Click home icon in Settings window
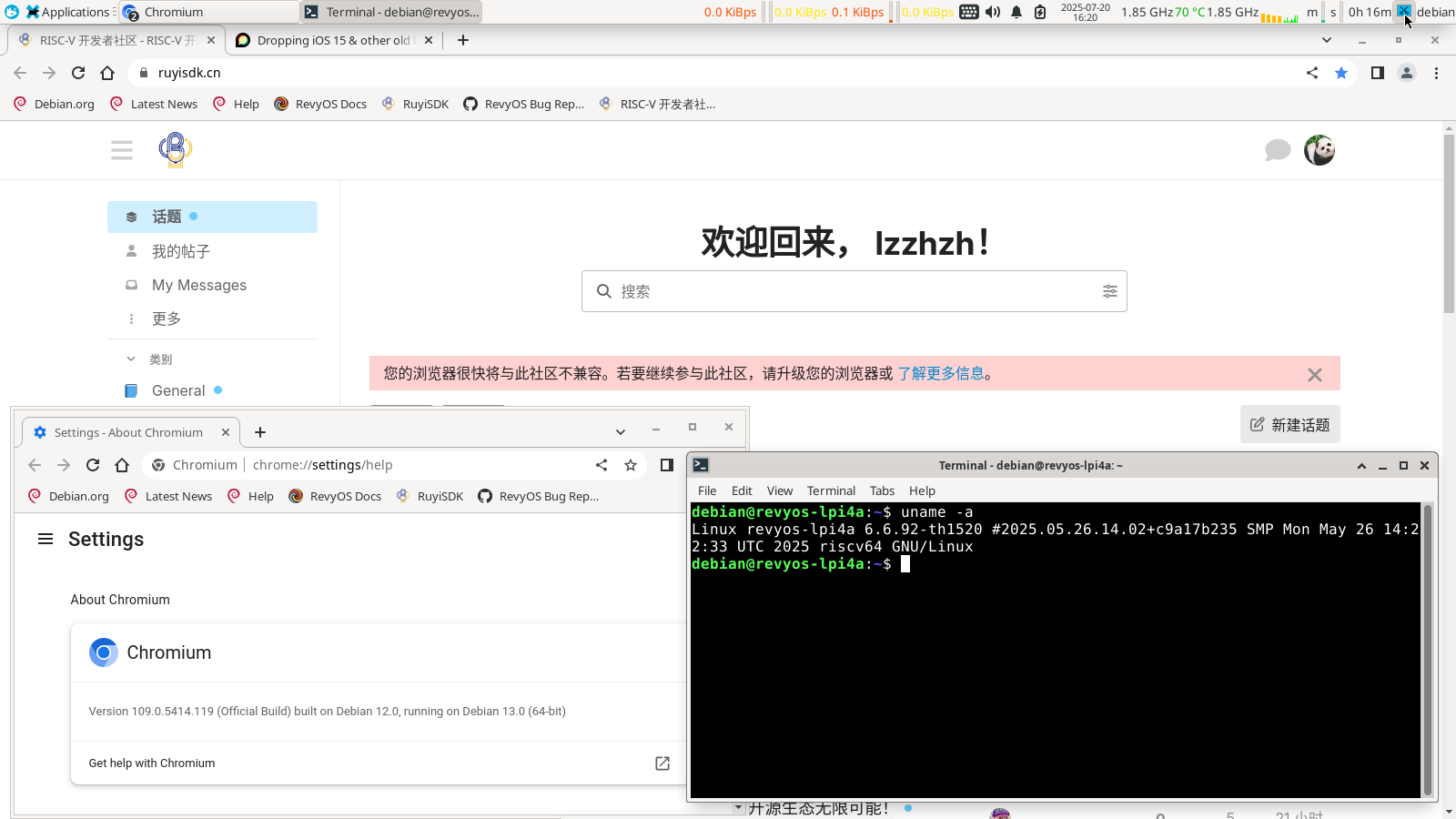 [122, 465]
